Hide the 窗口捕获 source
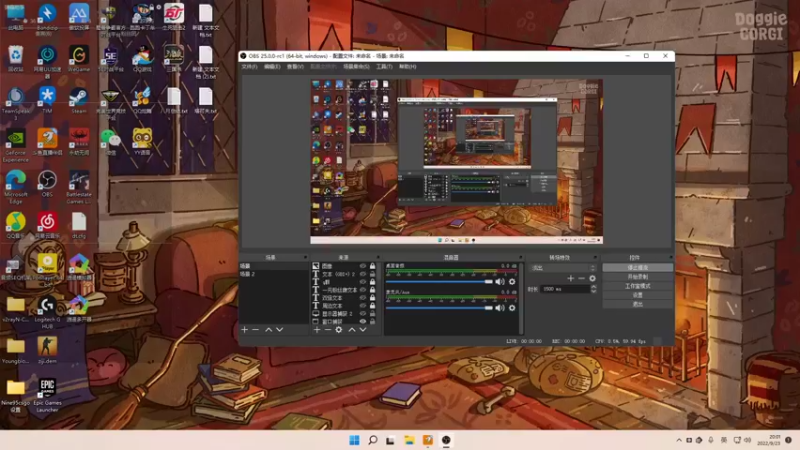 pyautogui.click(x=363, y=321)
